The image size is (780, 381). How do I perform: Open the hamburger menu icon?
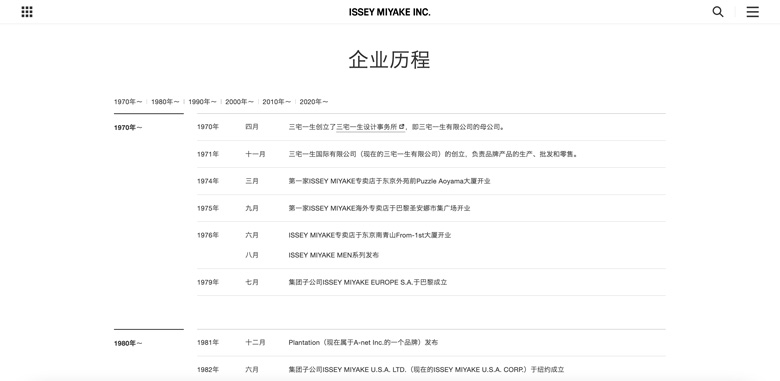(753, 12)
